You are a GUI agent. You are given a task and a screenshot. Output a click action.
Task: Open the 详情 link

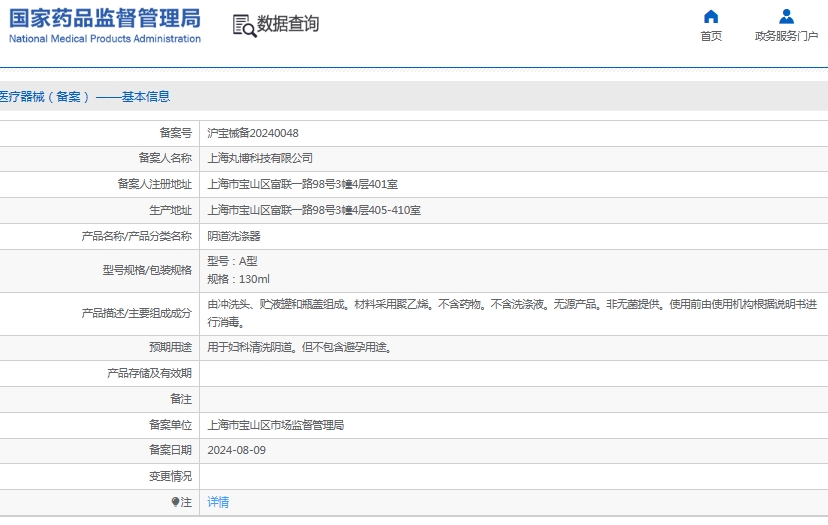[x=218, y=502]
